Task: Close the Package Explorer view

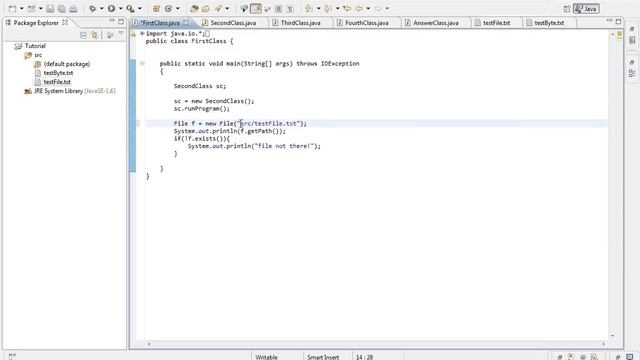Action: (x=65, y=22)
